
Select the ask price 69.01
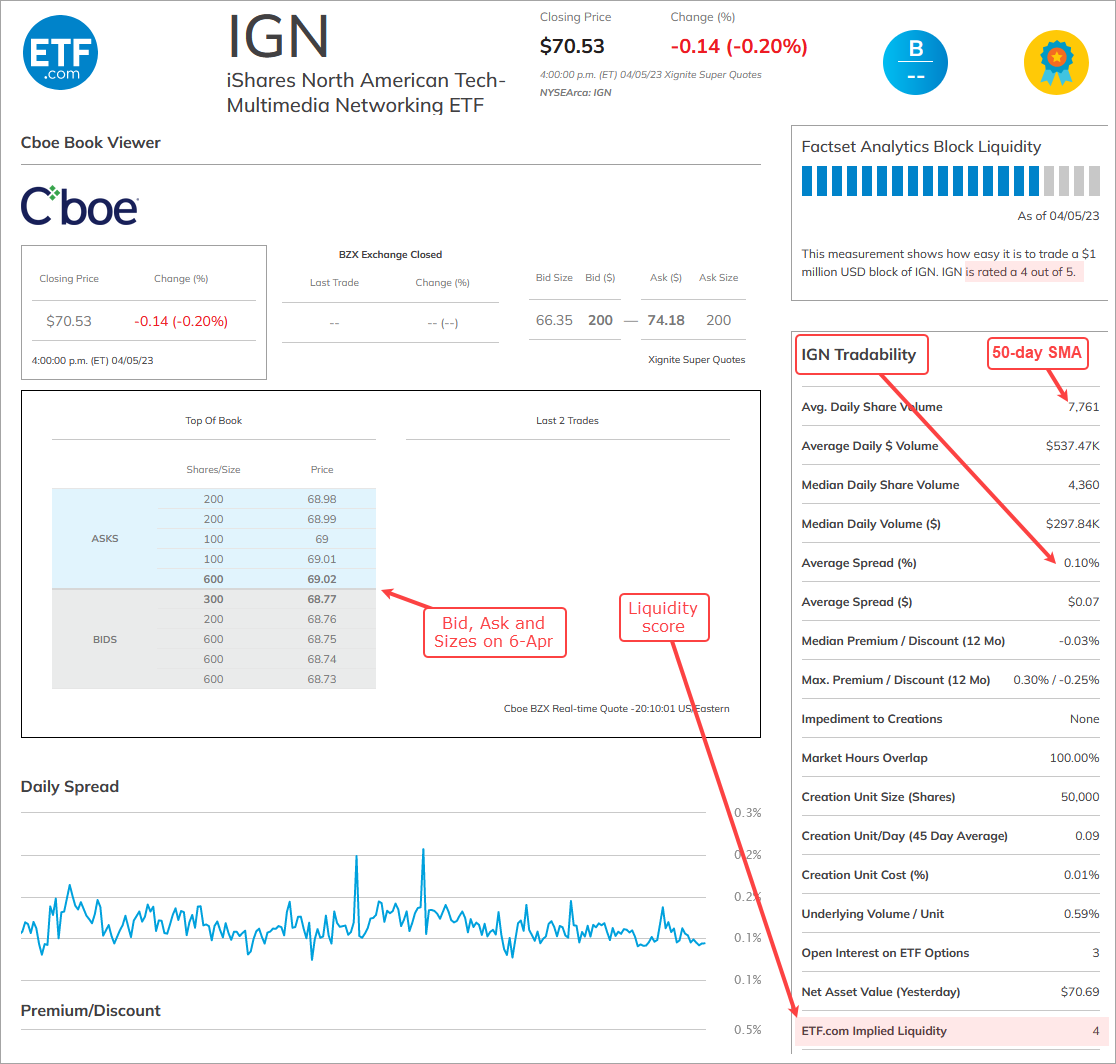pos(322,559)
